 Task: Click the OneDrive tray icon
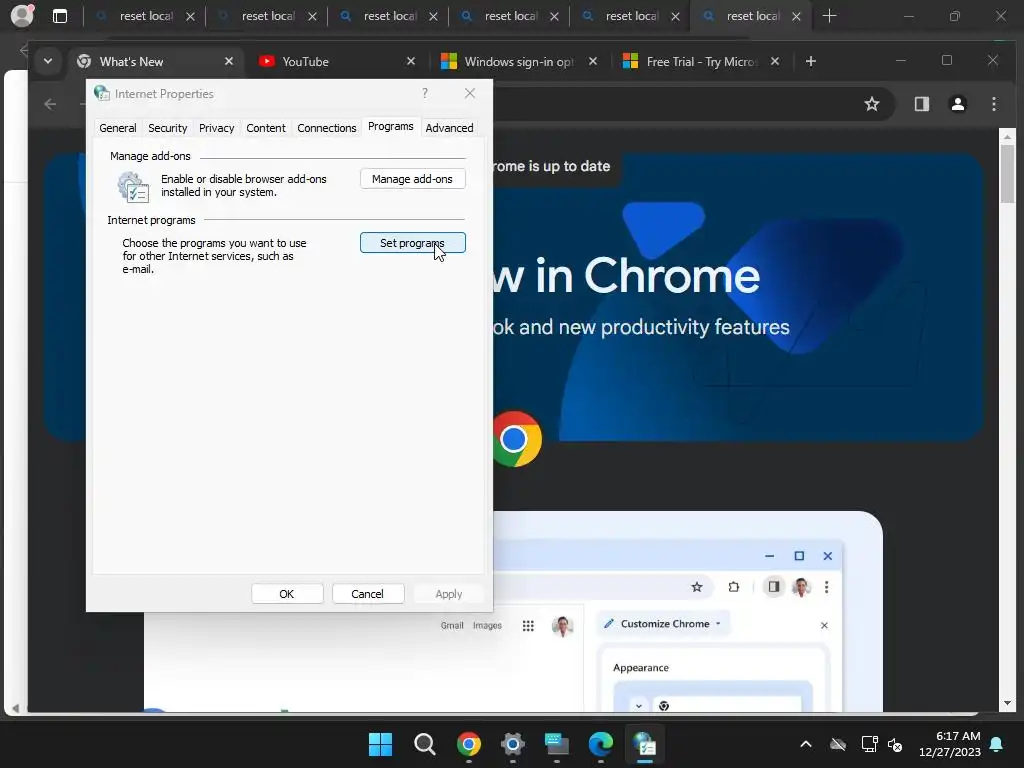838,744
